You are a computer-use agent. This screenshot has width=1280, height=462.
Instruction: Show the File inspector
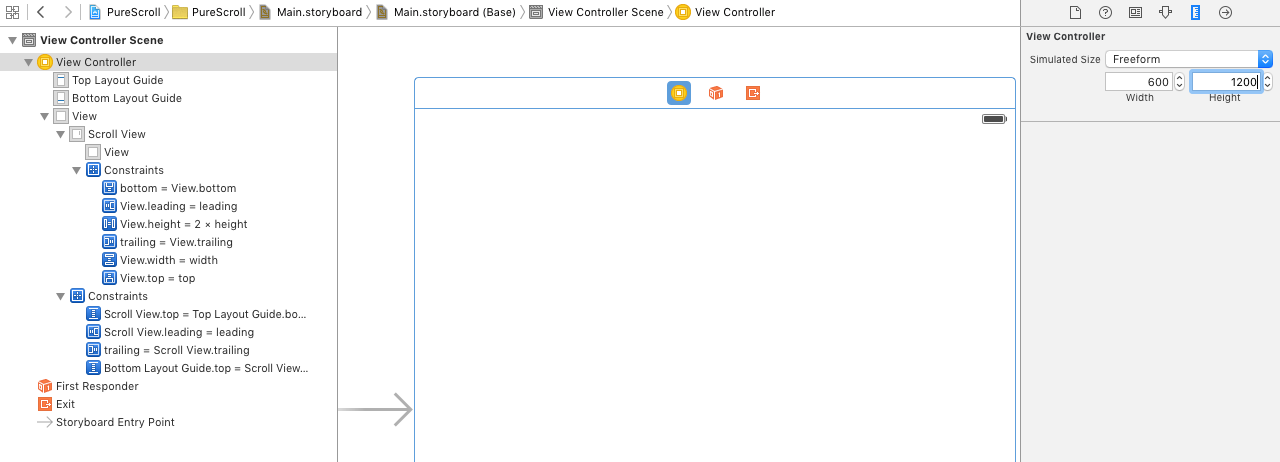tap(1075, 12)
